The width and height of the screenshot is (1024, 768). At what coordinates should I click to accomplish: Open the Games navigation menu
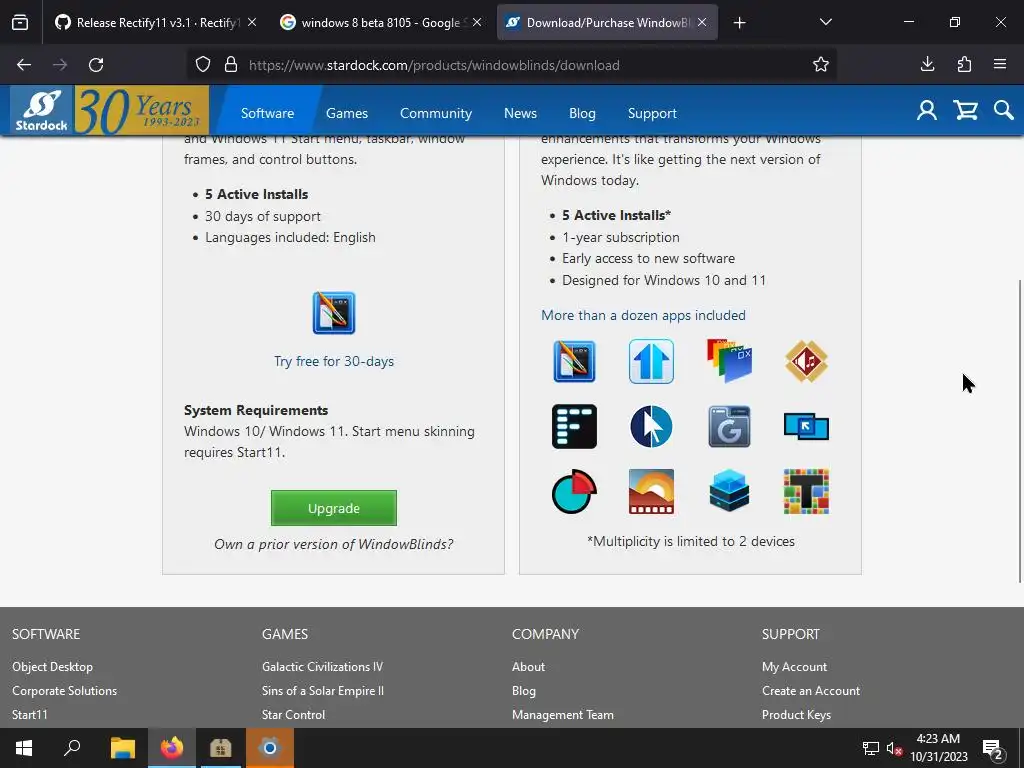[347, 113]
